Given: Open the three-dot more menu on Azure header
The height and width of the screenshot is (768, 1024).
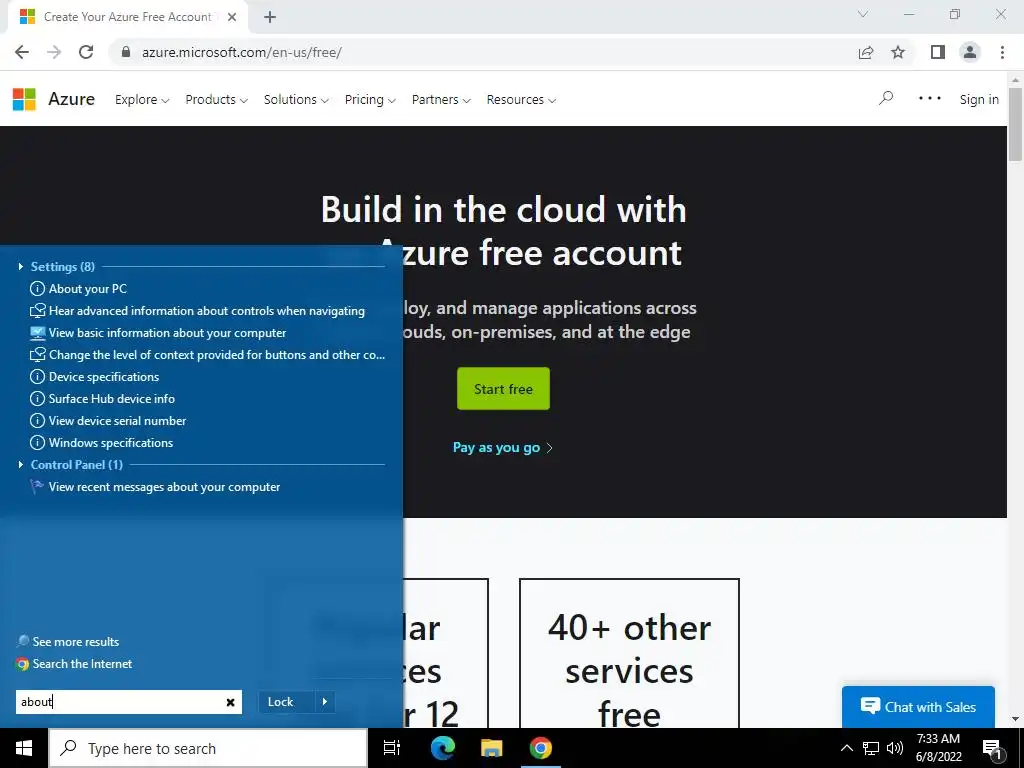Looking at the screenshot, I should [929, 99].
